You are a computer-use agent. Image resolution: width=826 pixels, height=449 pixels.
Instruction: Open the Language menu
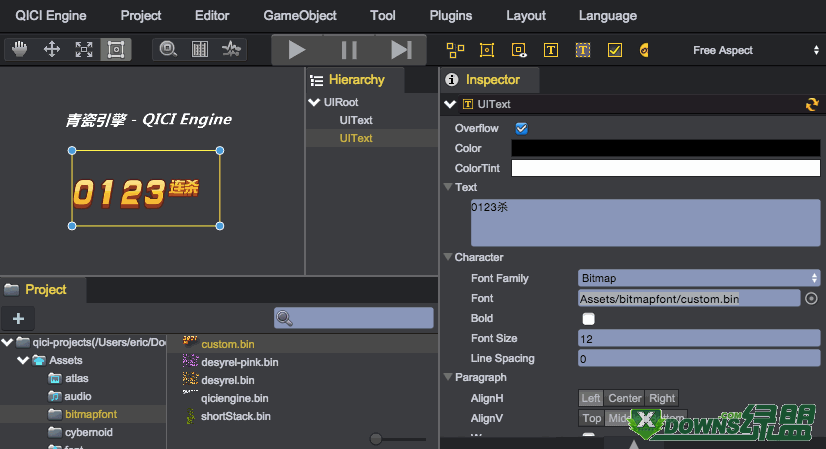[607, 16]
